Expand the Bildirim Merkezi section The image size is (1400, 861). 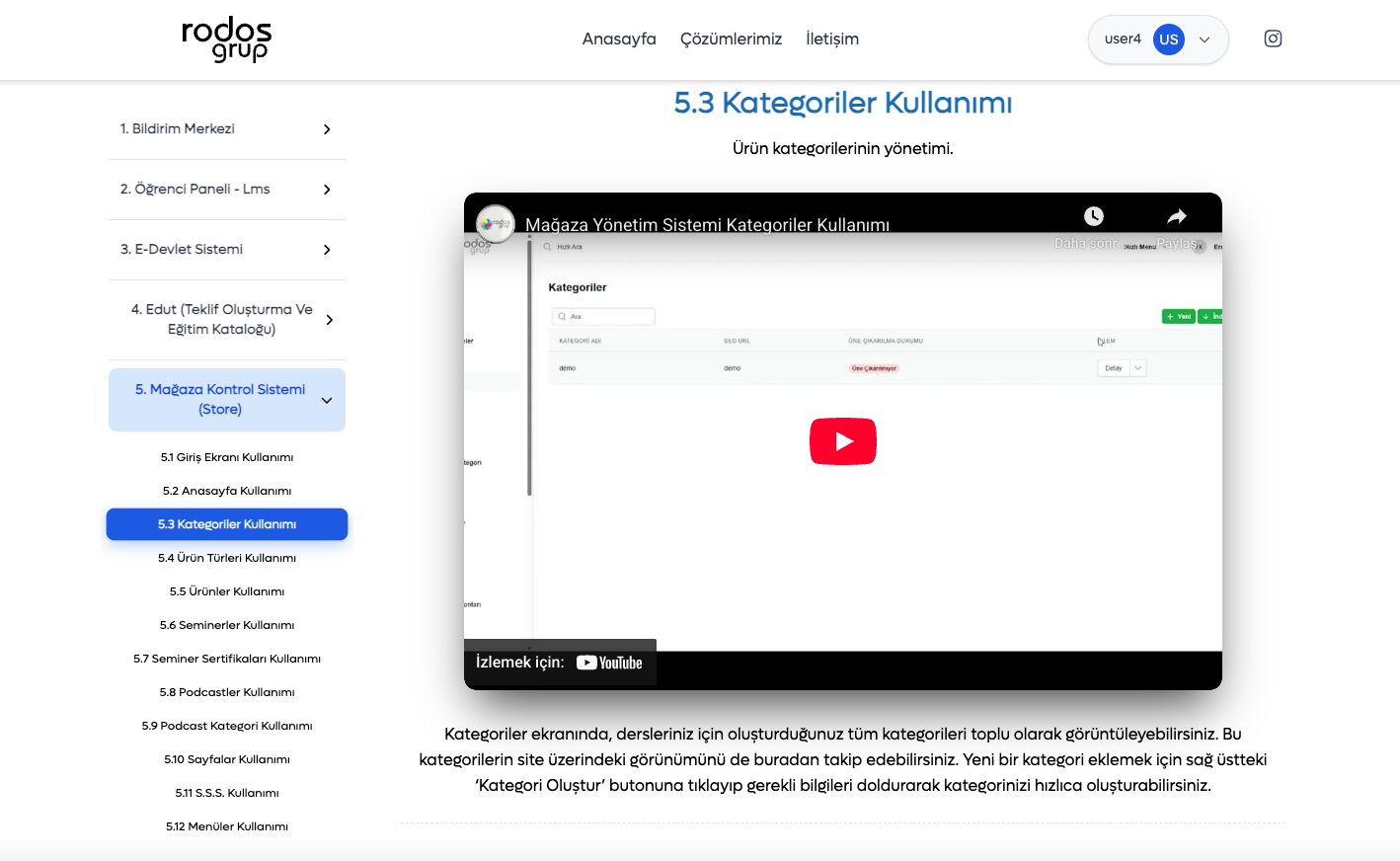tap(327, 129)
